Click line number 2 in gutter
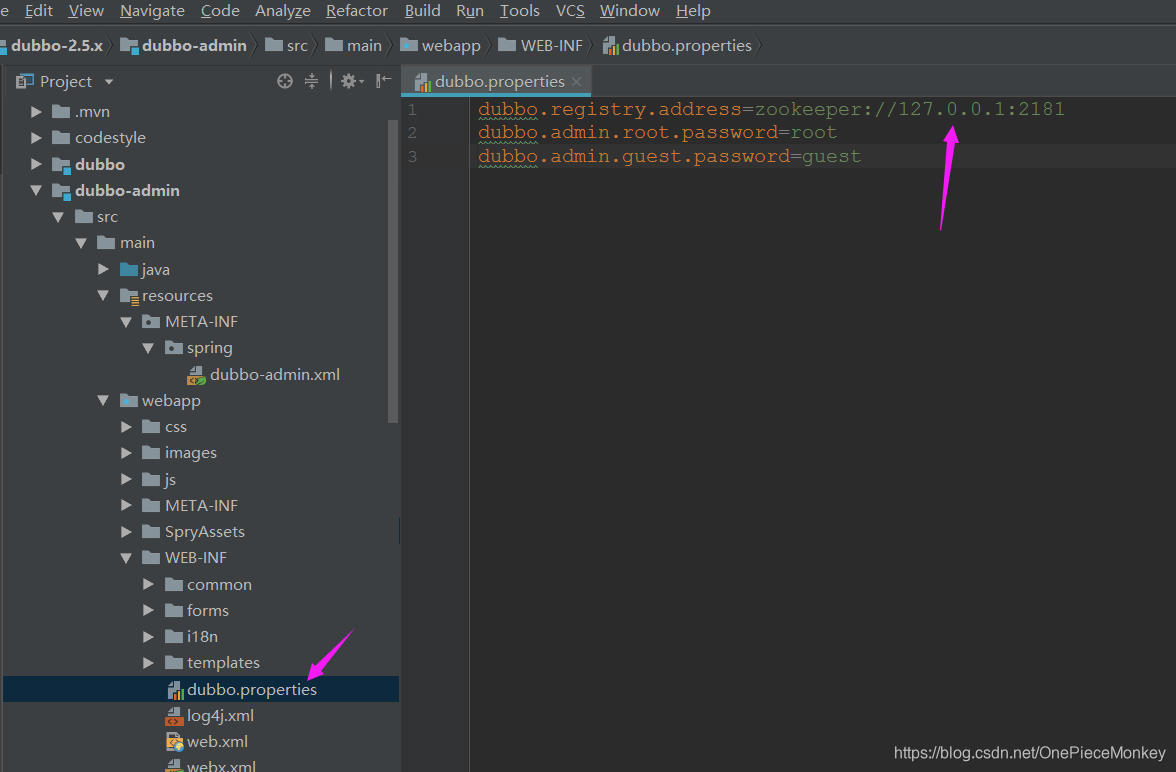Viewport: 1176px width, 772px height. pos(412,133)
